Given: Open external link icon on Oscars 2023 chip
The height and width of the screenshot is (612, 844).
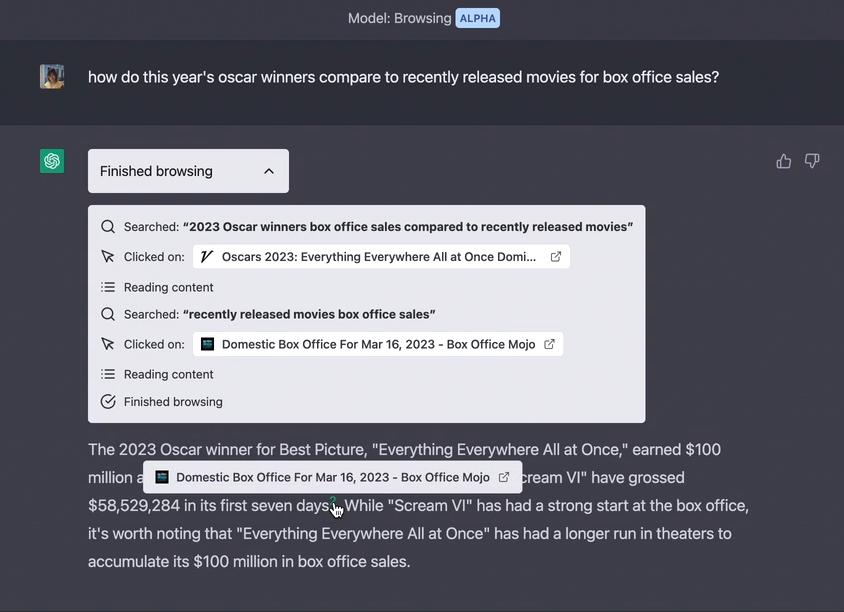Looking at the screenshot, I should point(556,257).
